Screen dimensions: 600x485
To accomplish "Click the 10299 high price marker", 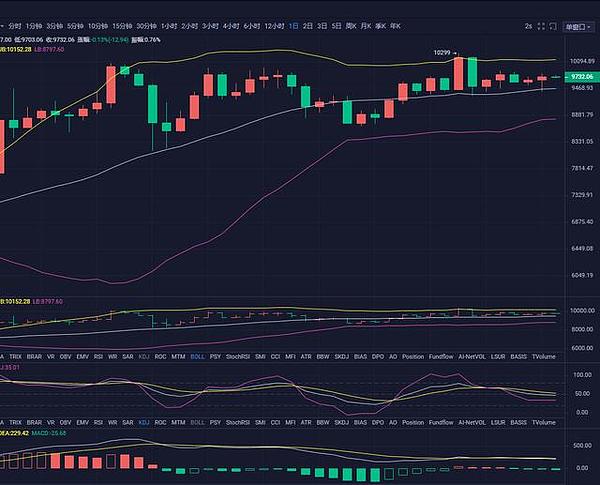I will coord(443,51).
